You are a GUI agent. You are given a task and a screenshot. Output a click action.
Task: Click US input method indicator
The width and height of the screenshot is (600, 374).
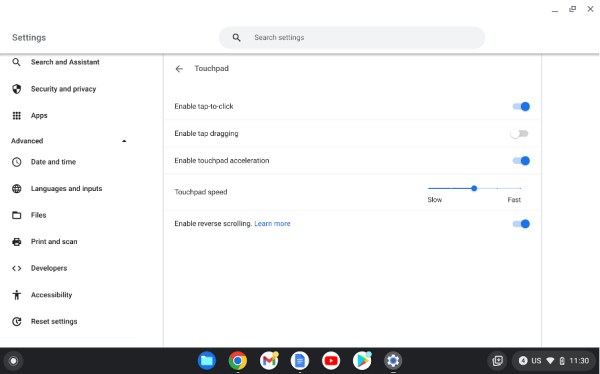[x=536, y=361]
